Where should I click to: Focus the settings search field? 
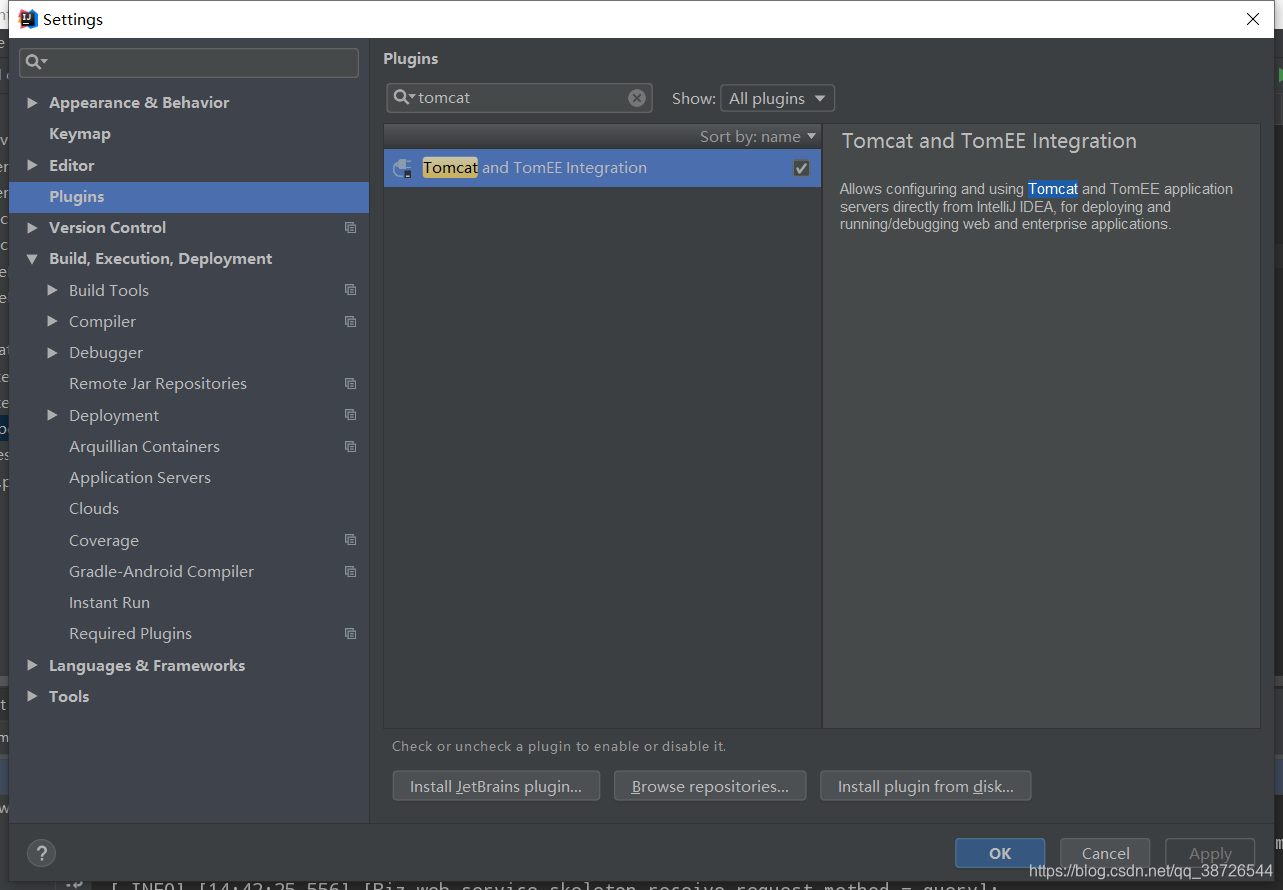tap(189, 62)
